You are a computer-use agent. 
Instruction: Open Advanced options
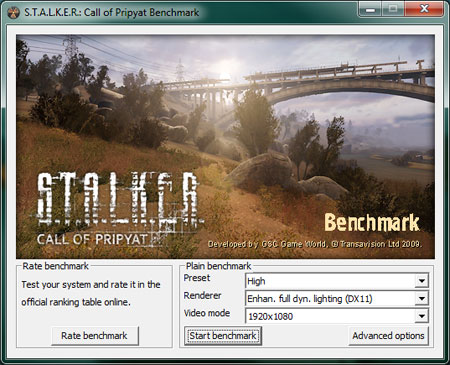tap(388, 336)
